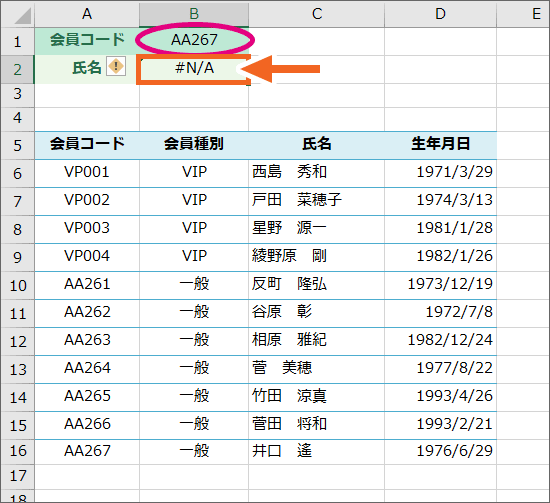Click cell B1 containing AA267

pos(194,40)
